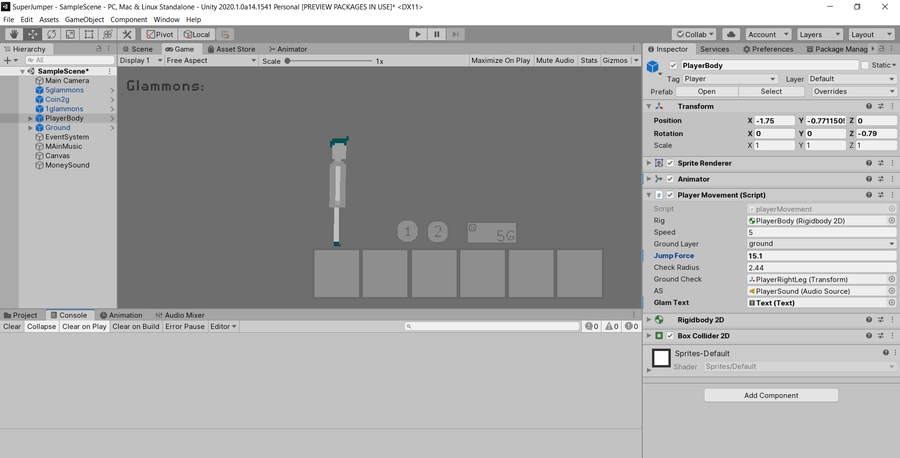Toggle PlayerBody active checkbox

[x=673, y=65]
